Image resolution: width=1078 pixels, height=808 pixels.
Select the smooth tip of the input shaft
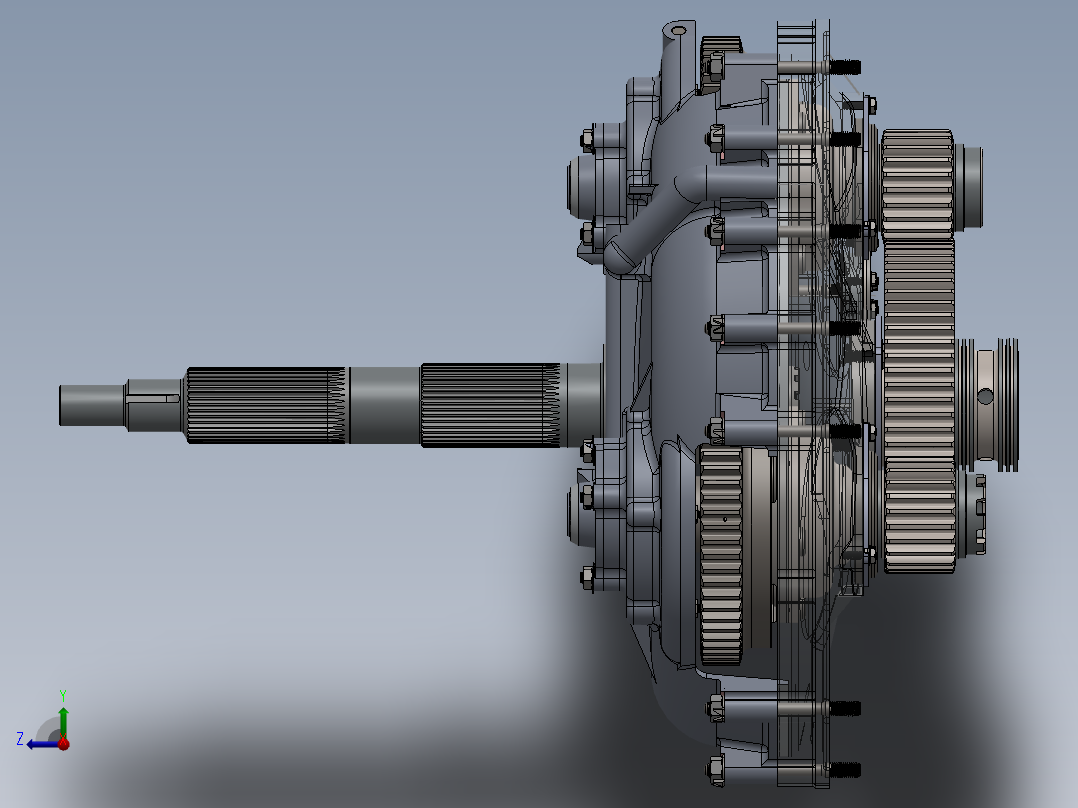(x=93, y=405)
